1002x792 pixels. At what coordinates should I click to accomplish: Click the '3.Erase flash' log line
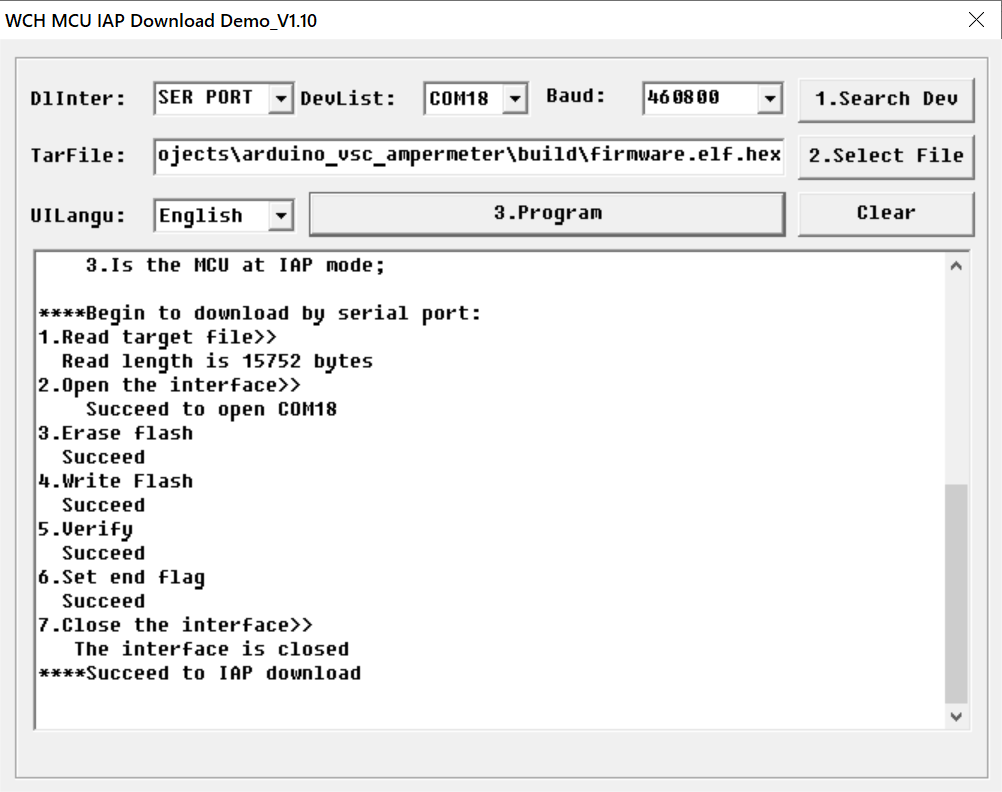pyautogui.click(x=116, y=433)
